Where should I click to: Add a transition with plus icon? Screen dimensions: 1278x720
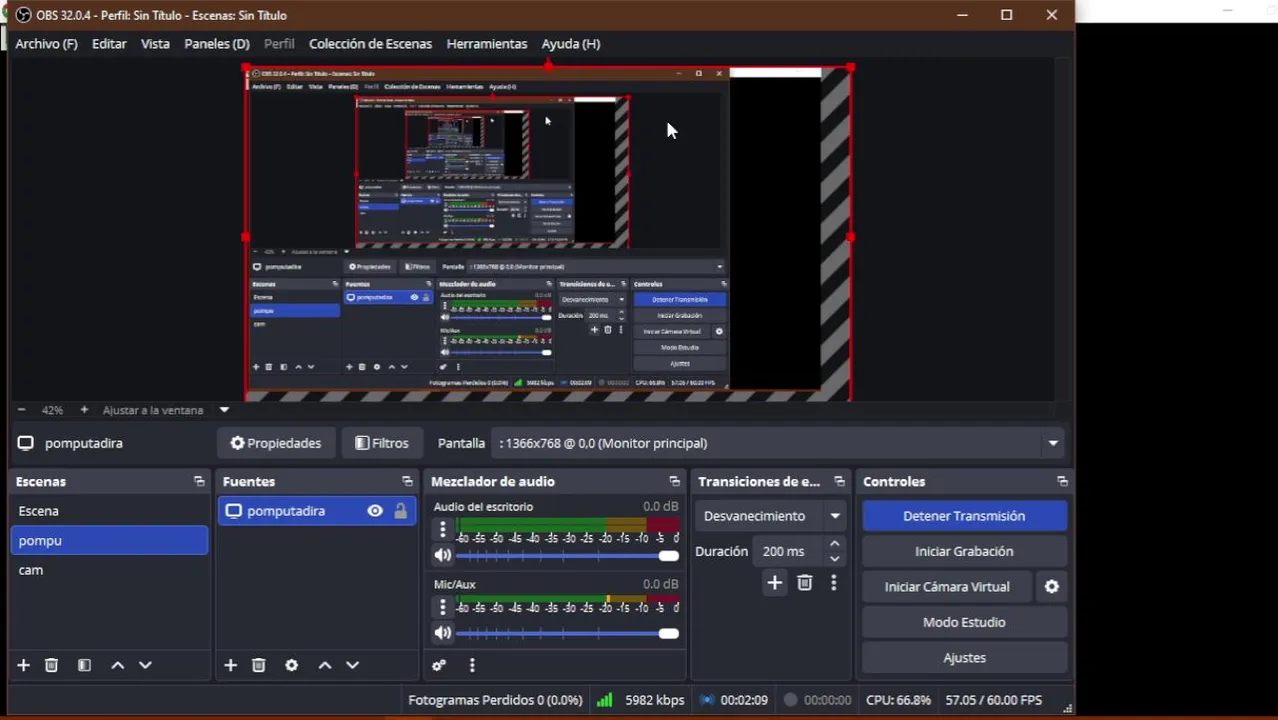pos(774,583)
